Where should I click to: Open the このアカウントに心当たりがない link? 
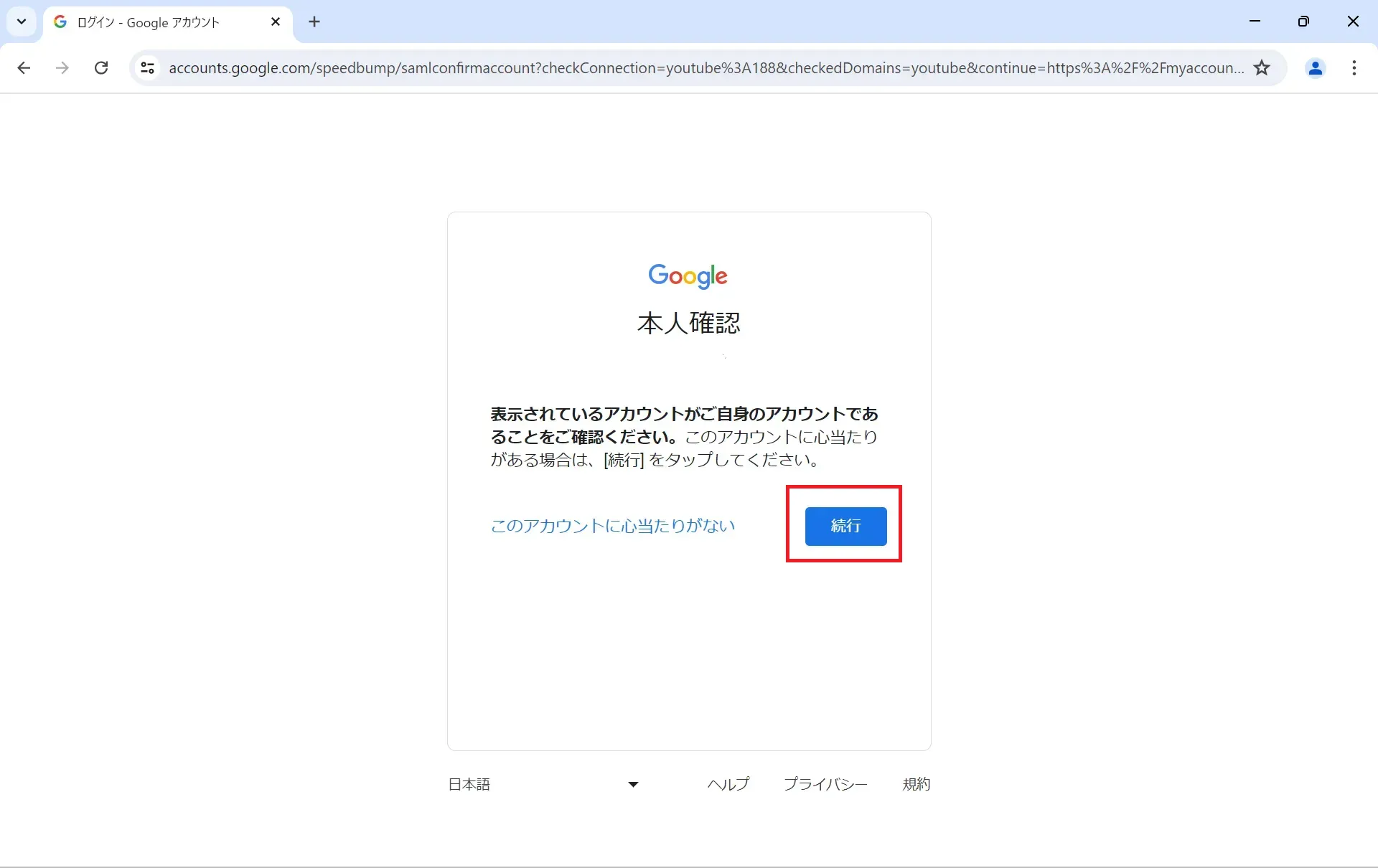pos(612,526)
